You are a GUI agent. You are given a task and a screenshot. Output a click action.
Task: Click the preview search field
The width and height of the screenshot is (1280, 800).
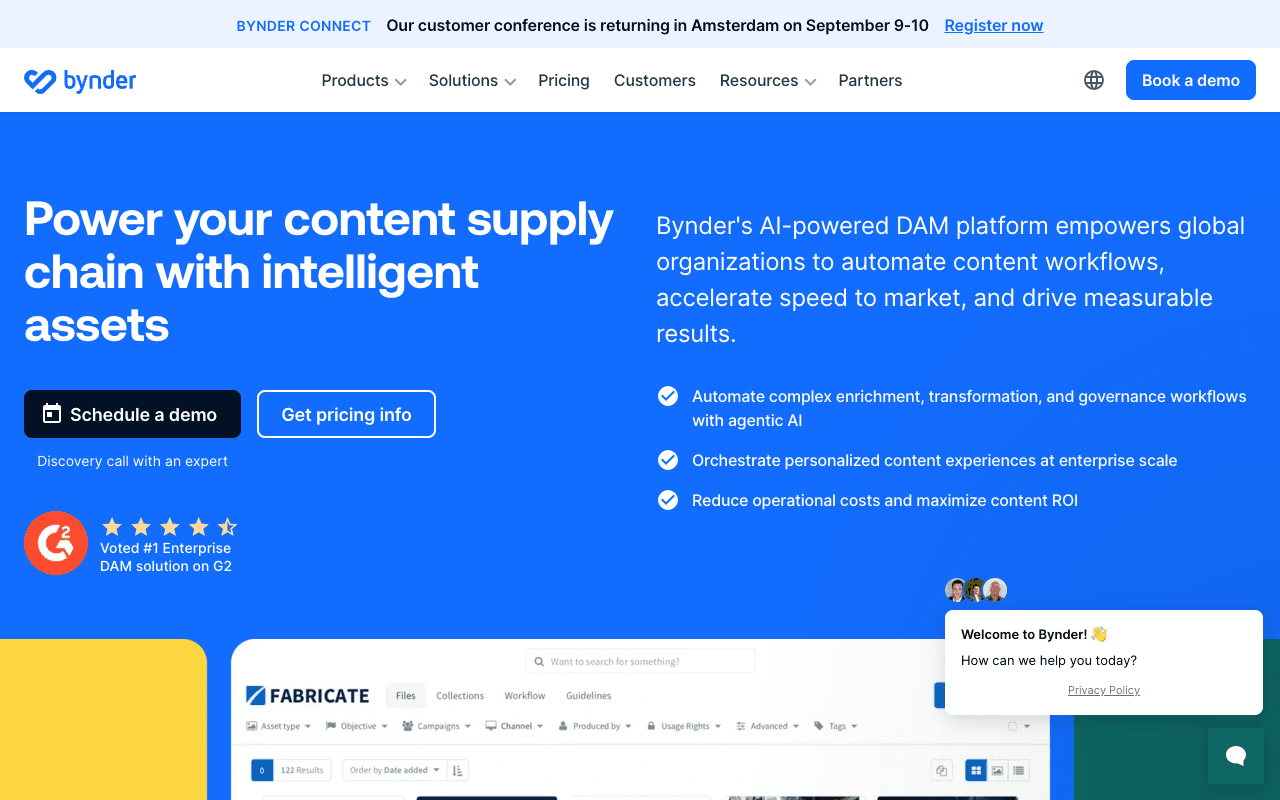click(640, 661)
